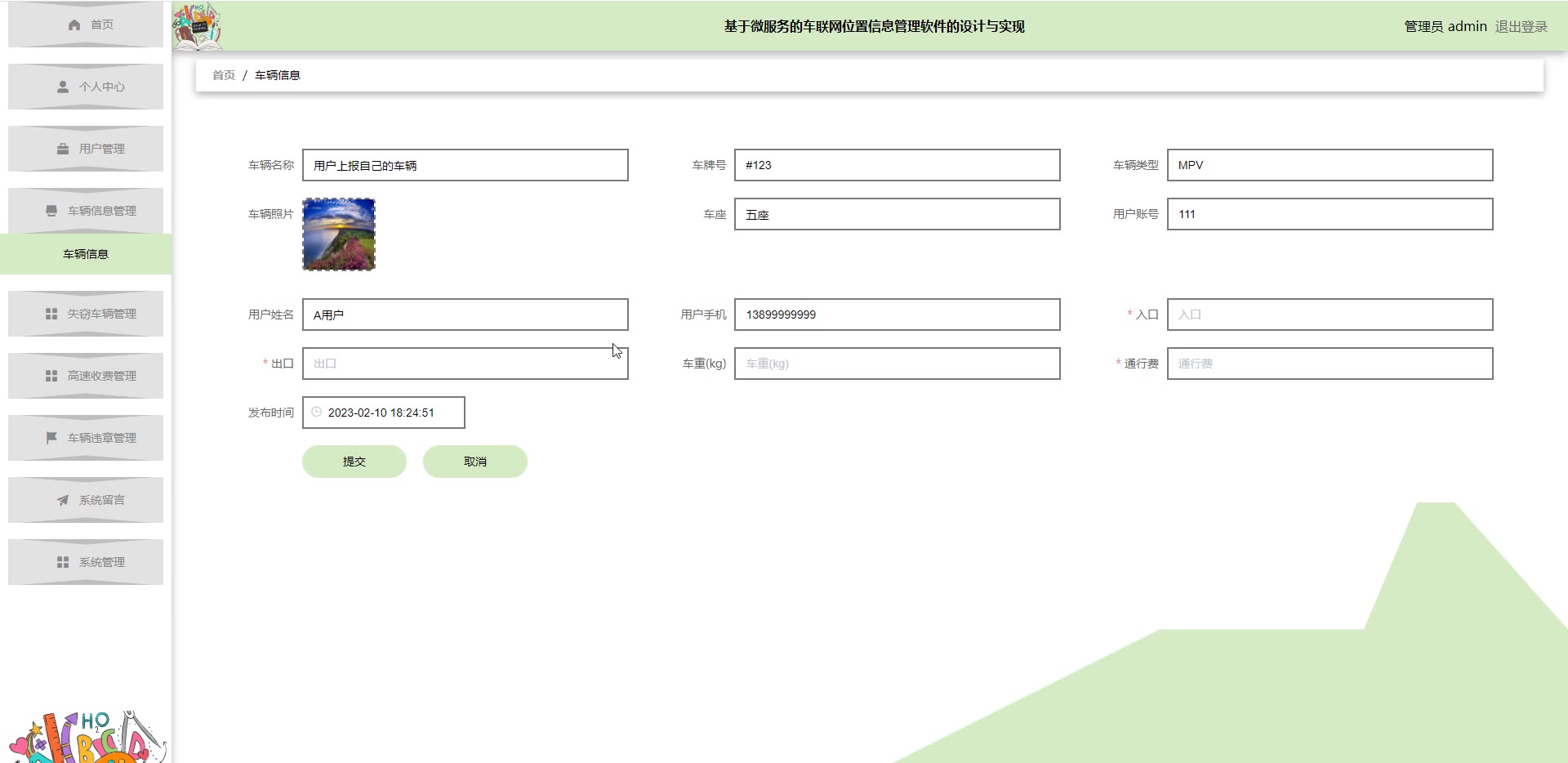Click the 用户手机 input field
This screenshot has height=763, width=1568.
[898, 315]
